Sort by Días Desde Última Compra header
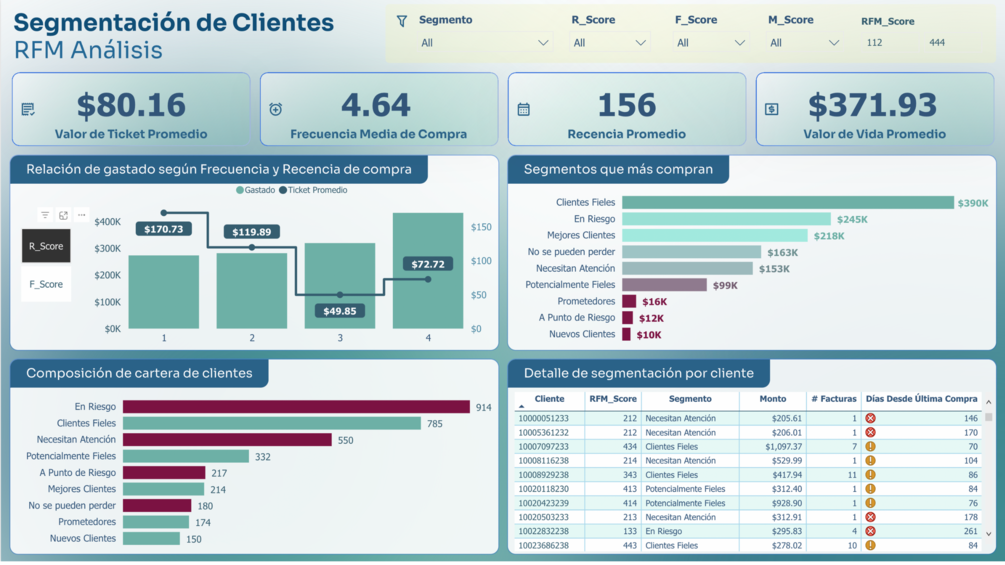Screen dimensions: 1005x565 tap(921, 398)
